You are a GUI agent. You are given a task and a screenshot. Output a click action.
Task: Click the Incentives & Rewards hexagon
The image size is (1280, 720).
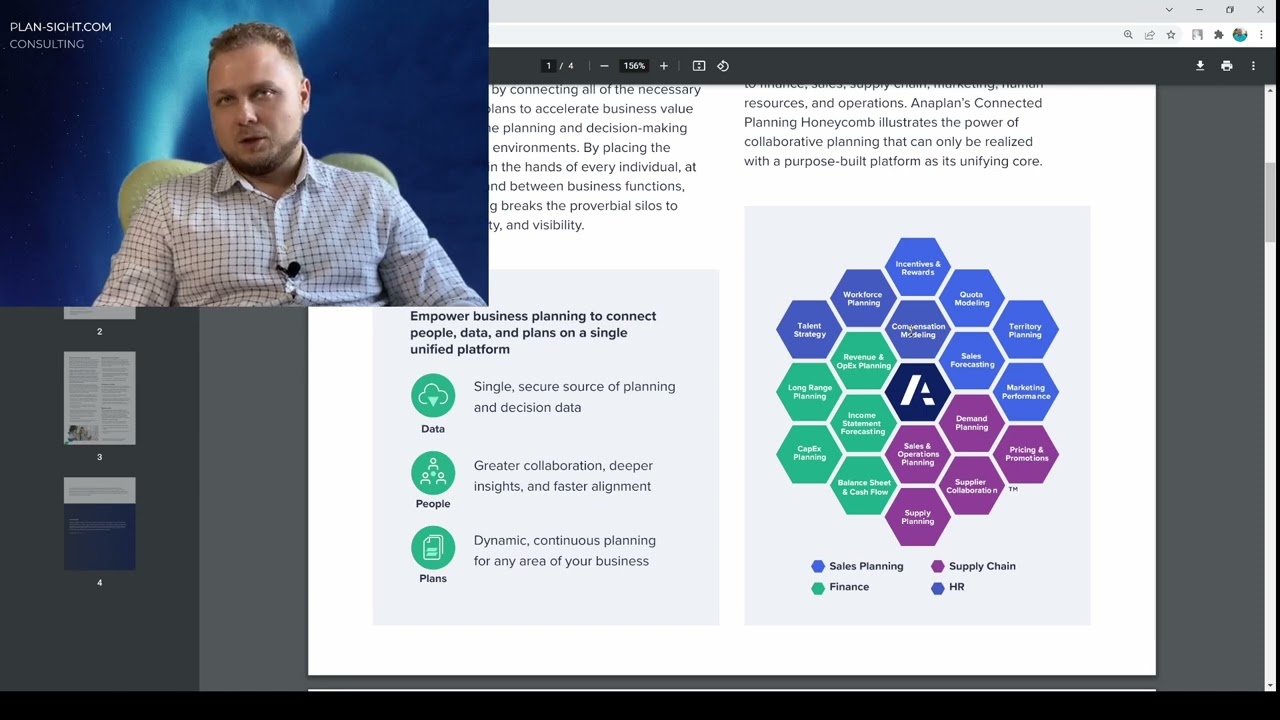(x=917, y=268)
